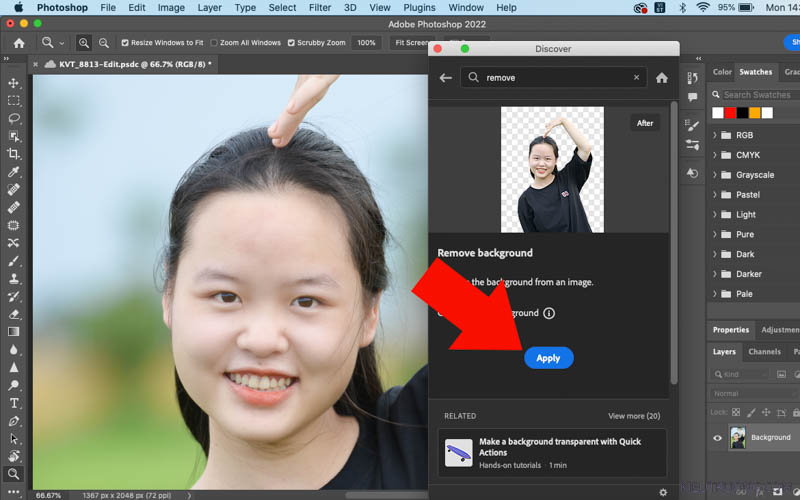The width and height of the screenshot is (800, 500).
Task: Open the Layer menu
Action: [209, 8]
